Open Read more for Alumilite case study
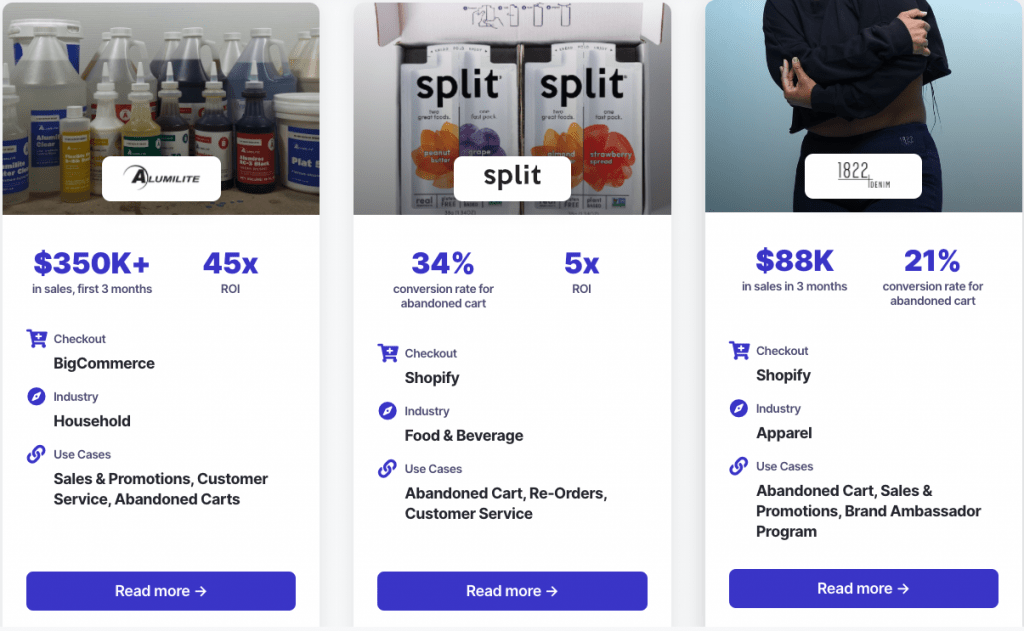Screen dimensions: 1024x631 pos(161,591)
